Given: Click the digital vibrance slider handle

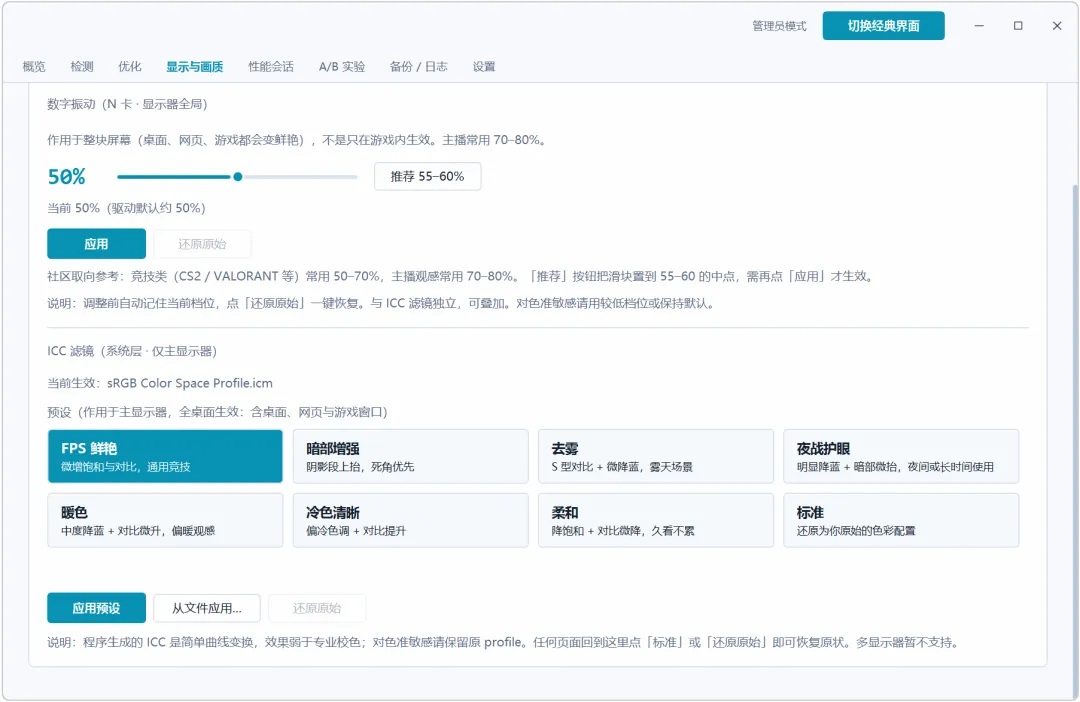Looking at the screenshot, I should click(x=238, y=177).
